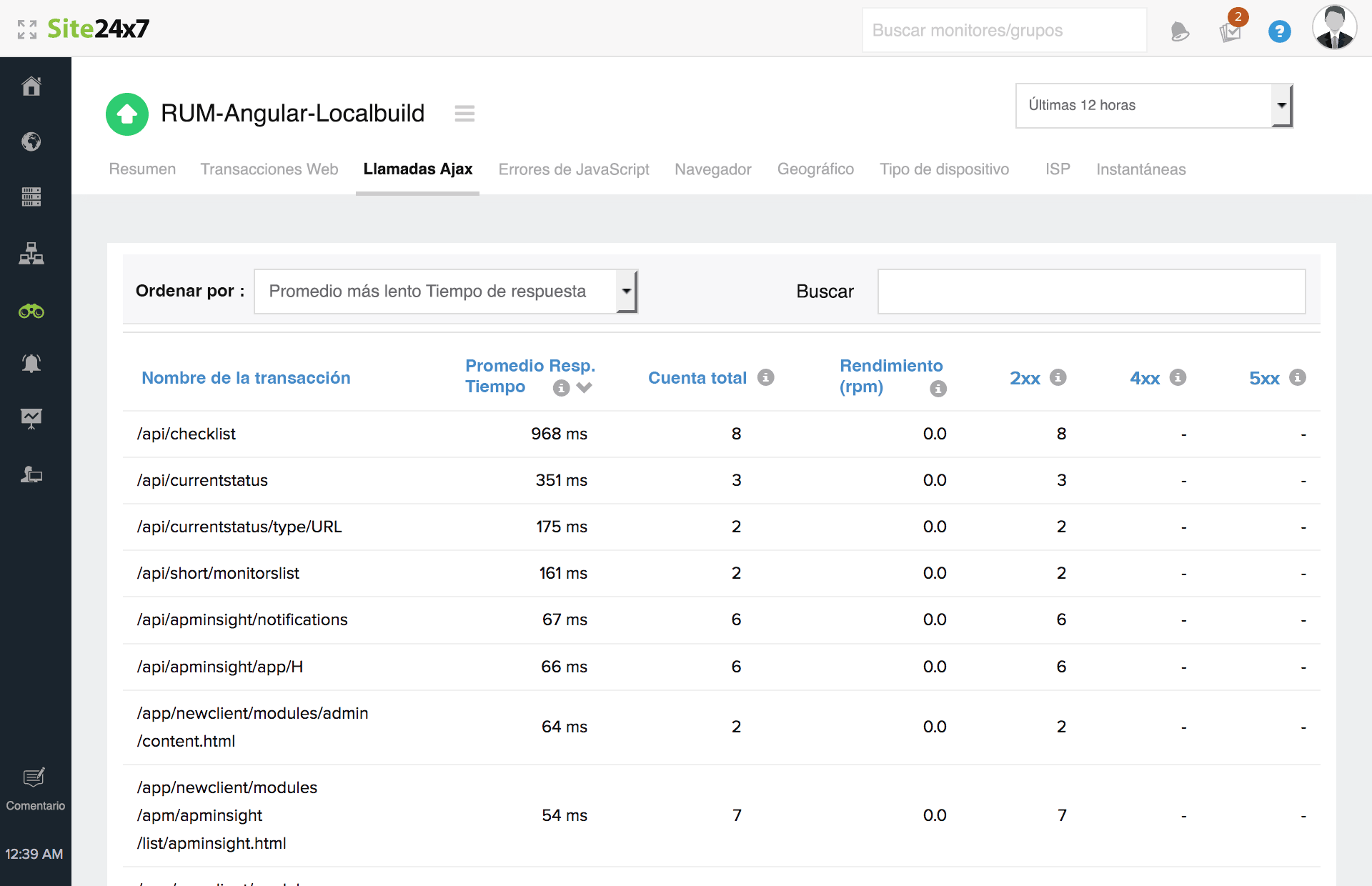This screenshot has width=1372, height=886.
Task: Toggle sort arrow on Promedio Resp. Tiempo
Action: tap(585, 388)
